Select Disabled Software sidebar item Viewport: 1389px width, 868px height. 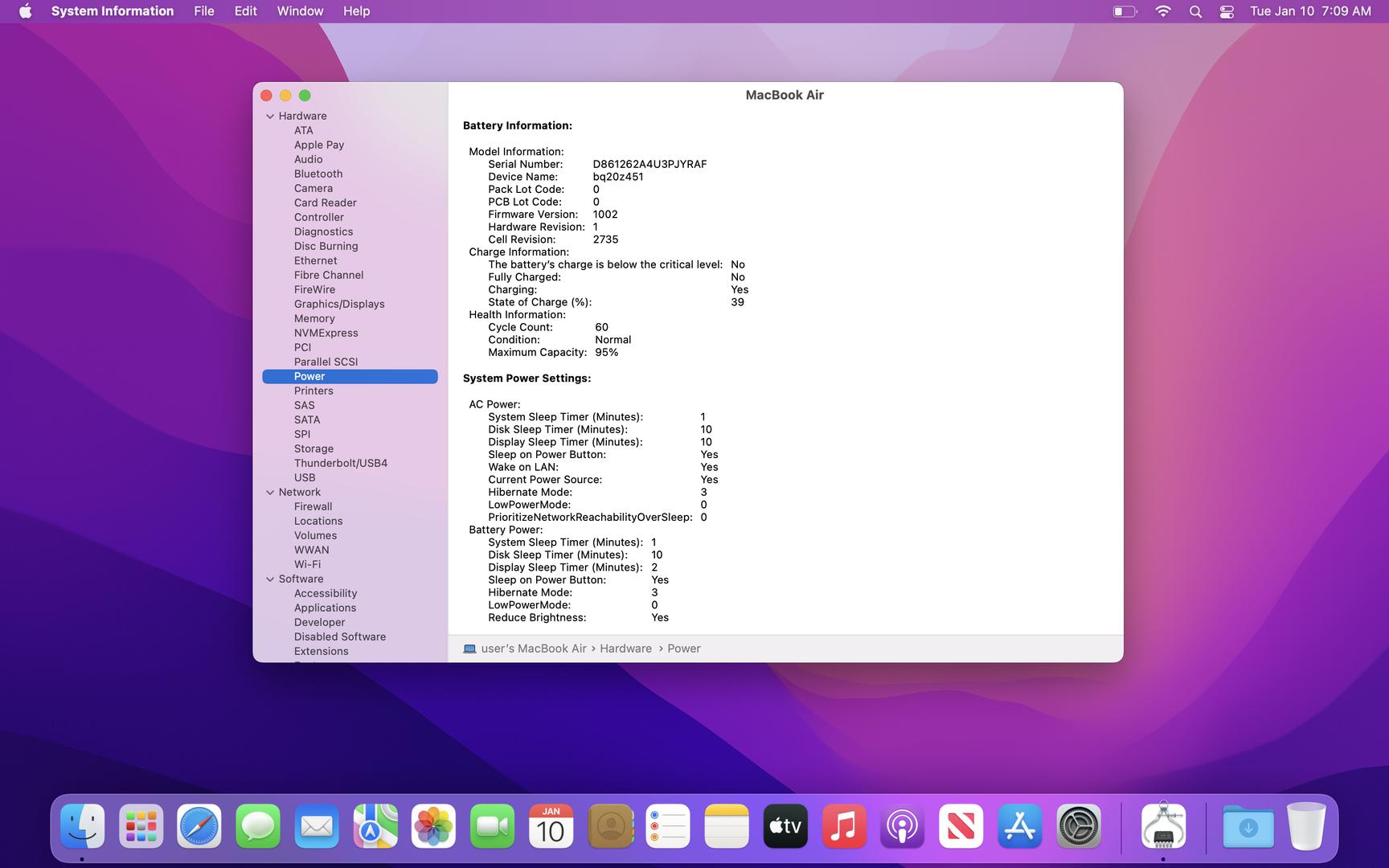click(340, 637)
